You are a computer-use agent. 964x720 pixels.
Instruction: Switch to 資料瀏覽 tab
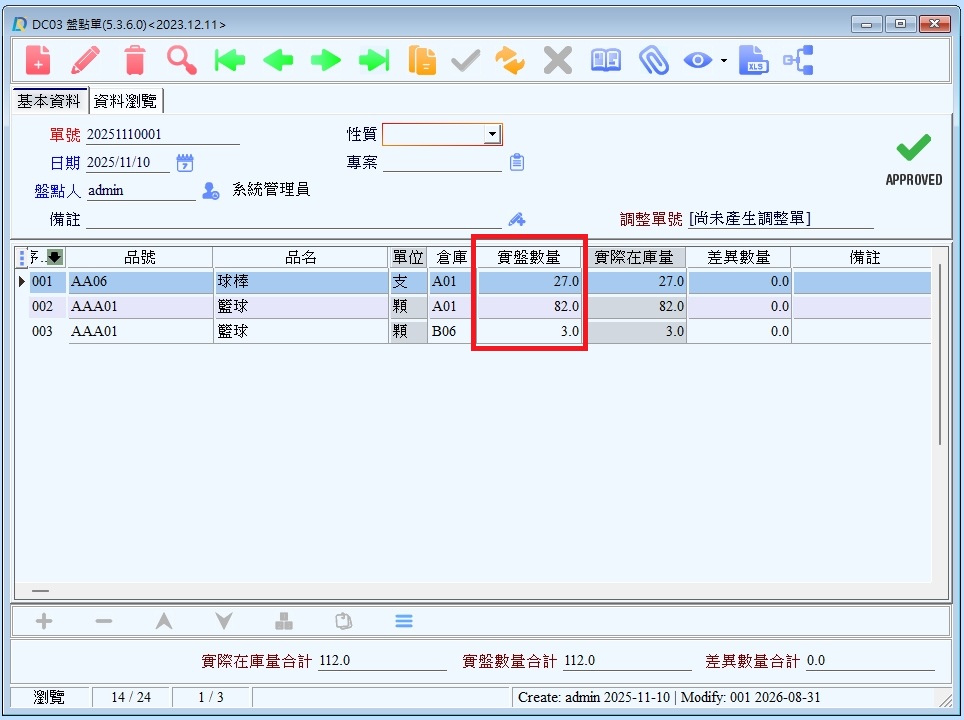tap(125, 101)
